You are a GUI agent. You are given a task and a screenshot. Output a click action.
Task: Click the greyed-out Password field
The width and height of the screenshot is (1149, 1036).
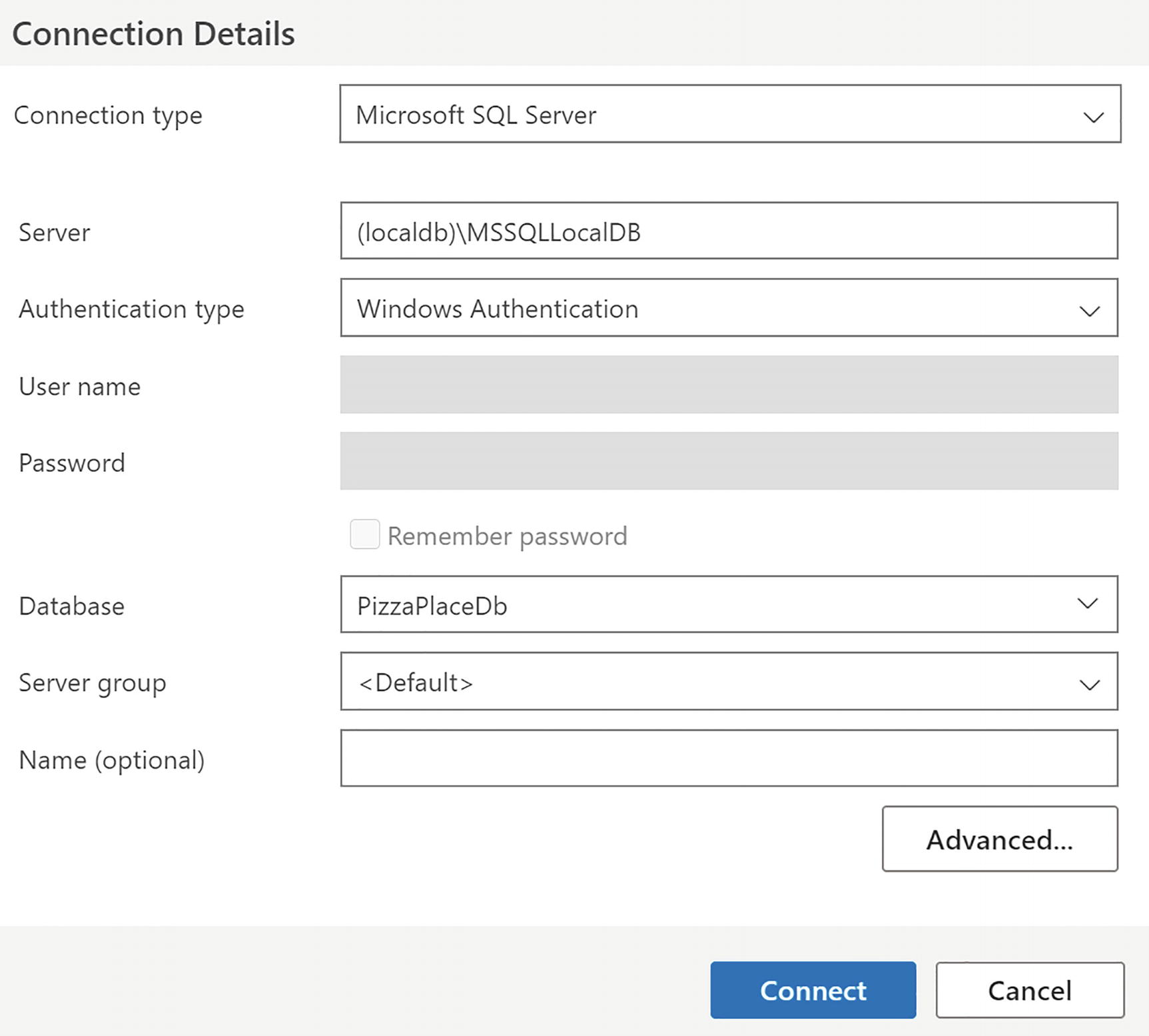[x=729, y=461]
